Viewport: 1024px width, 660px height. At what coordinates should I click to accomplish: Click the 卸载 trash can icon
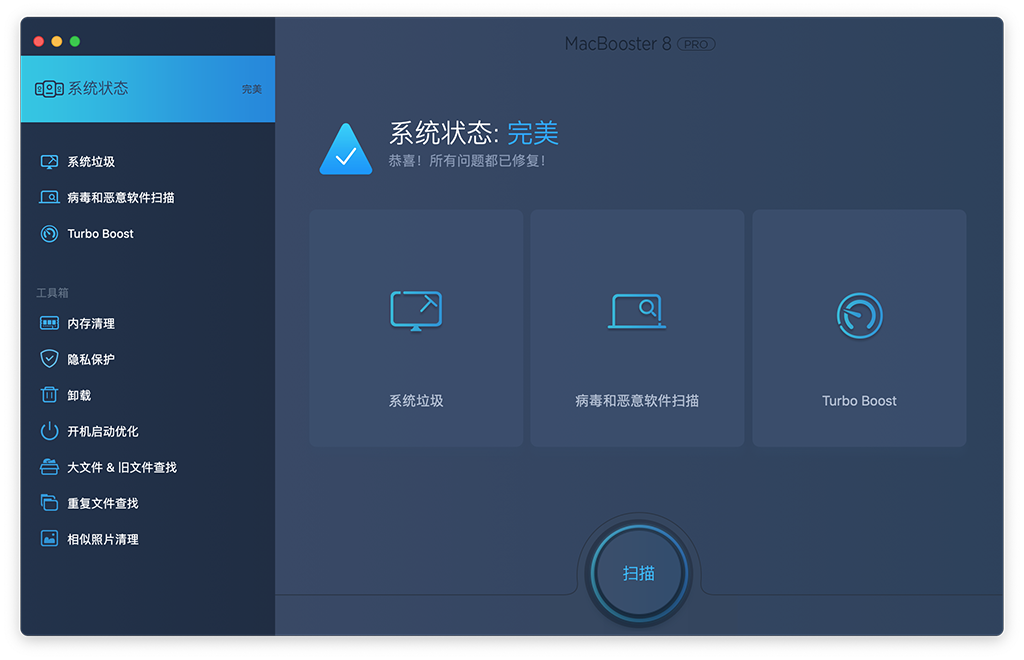pos(49,394)
